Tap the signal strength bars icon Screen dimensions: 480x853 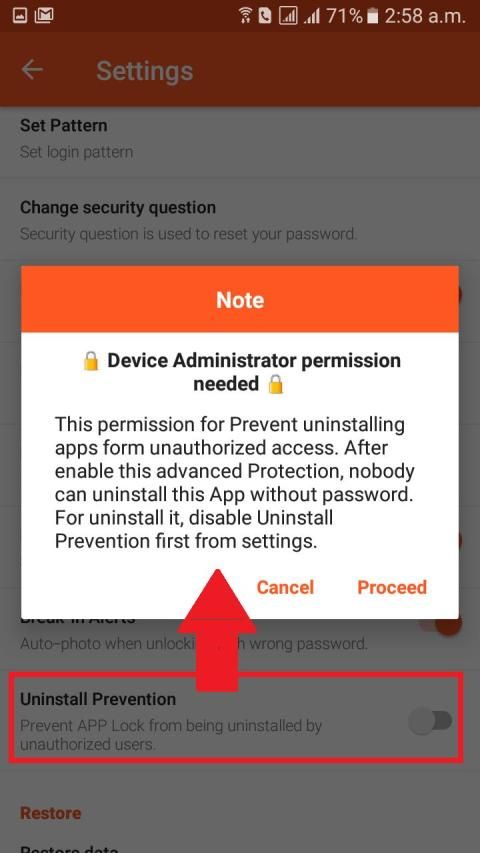(x=311, y=16)
